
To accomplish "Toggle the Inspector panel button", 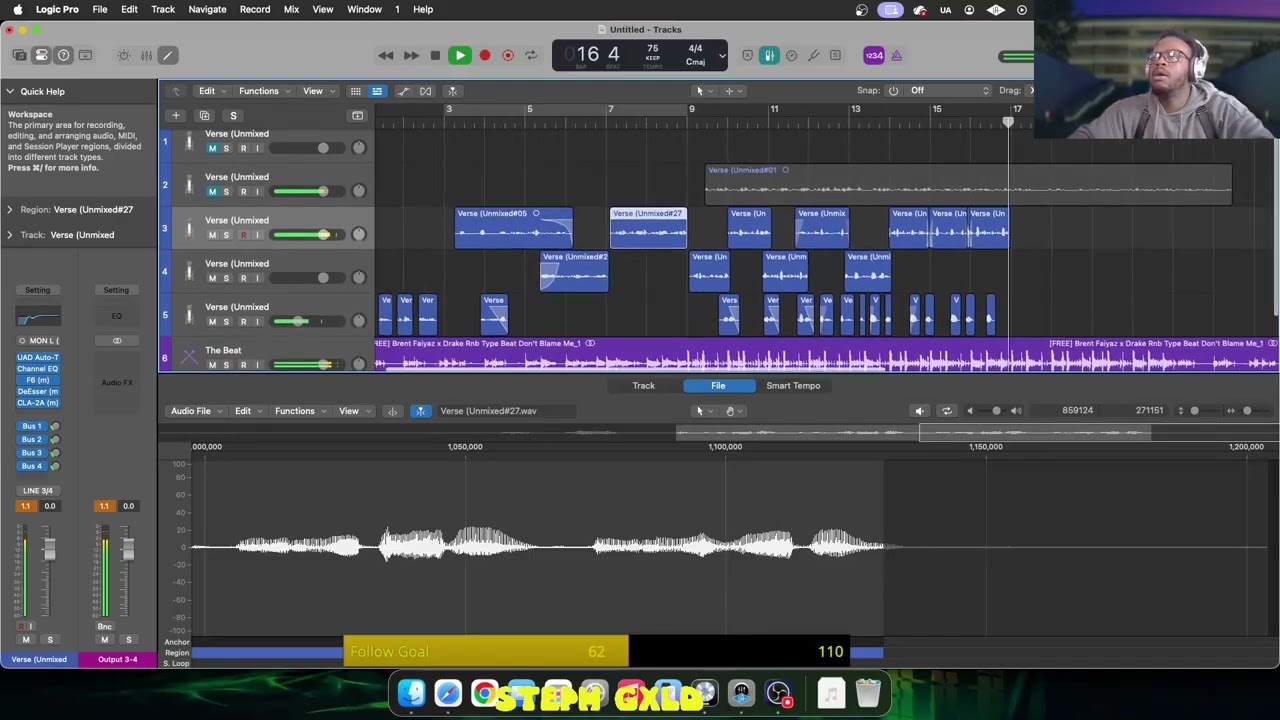I will click(x=41, y=55).
